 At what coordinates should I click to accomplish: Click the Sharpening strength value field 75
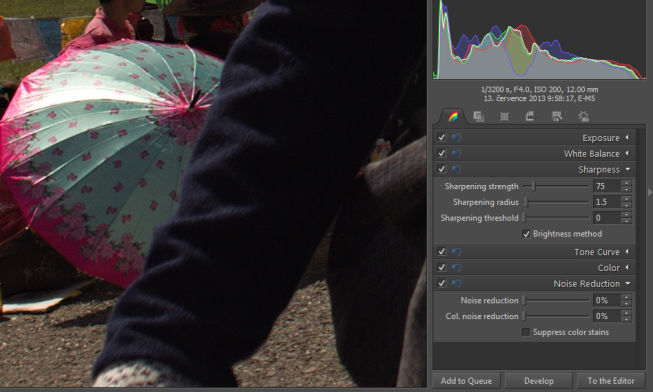coord(607,186)
